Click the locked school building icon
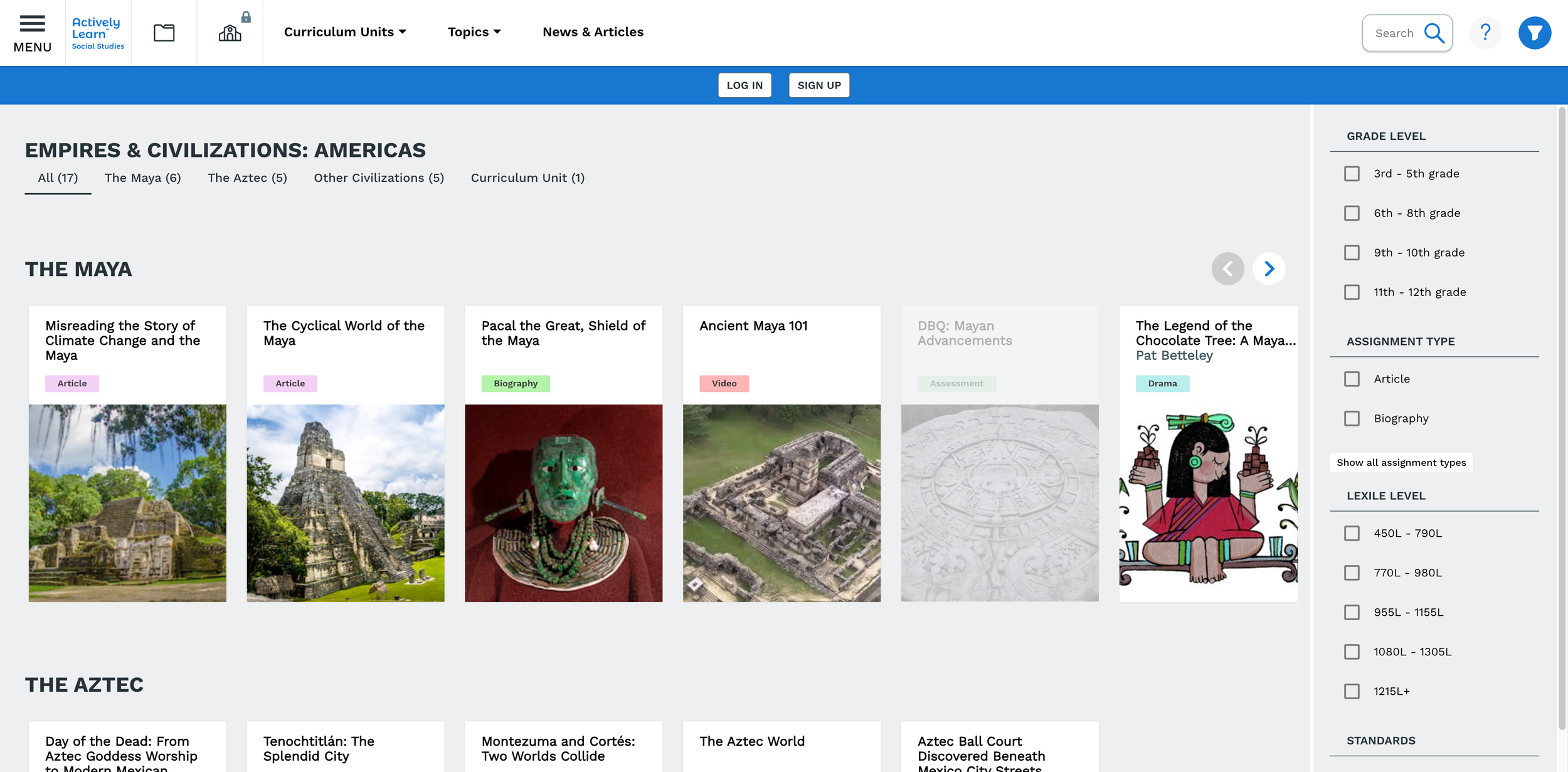The width and height of the screenshot is (1568, 772). [x=230, y=33]
